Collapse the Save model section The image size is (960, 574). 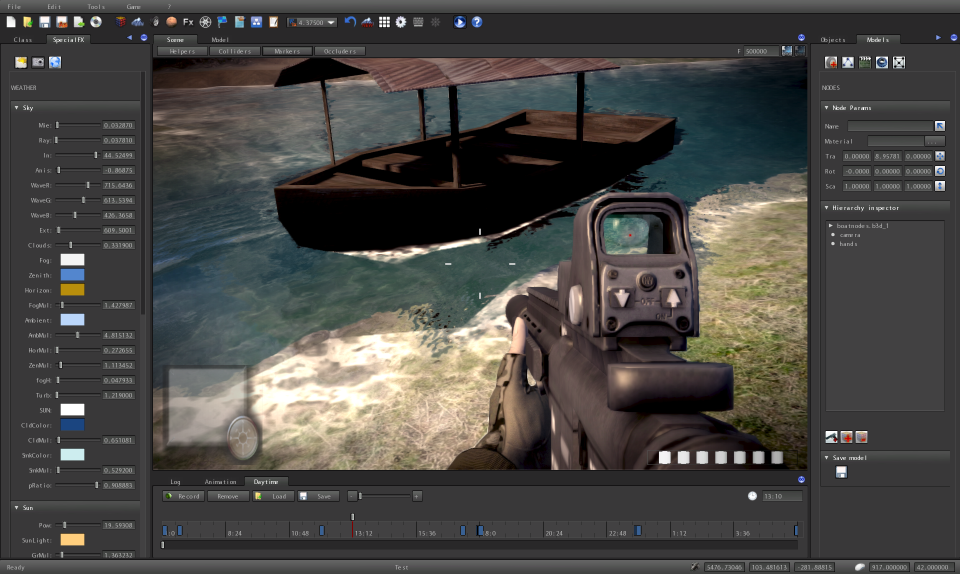point(827,458)
